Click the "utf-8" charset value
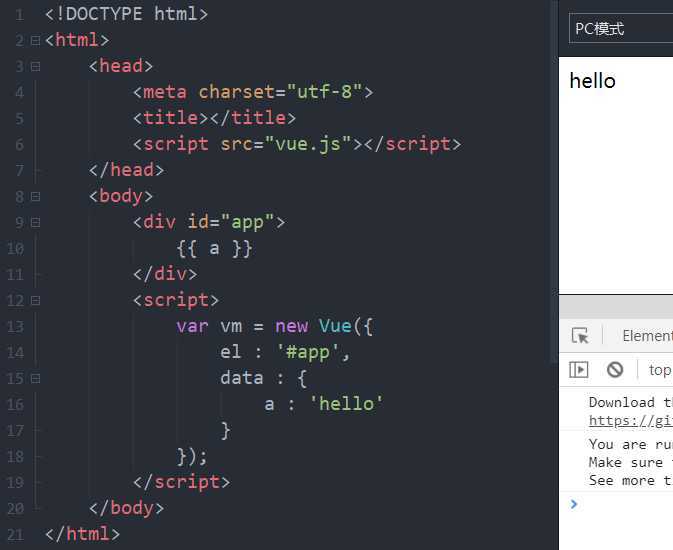 pyautogui.click(x=324, y=92)
